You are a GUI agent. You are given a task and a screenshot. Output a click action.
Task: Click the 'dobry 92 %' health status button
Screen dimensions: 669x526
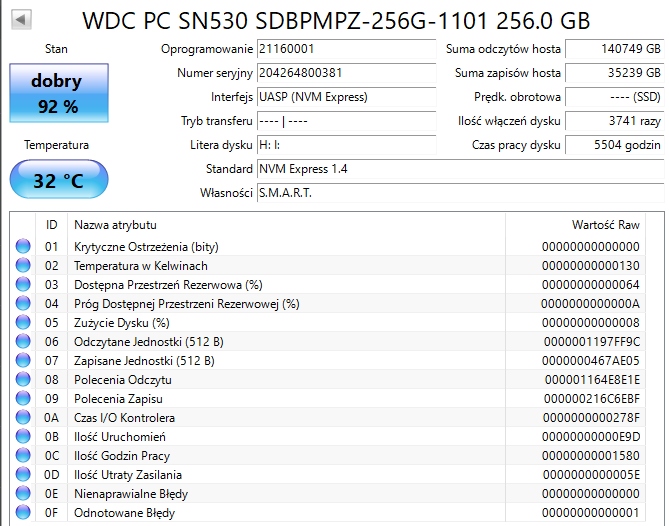coord(59,93)
